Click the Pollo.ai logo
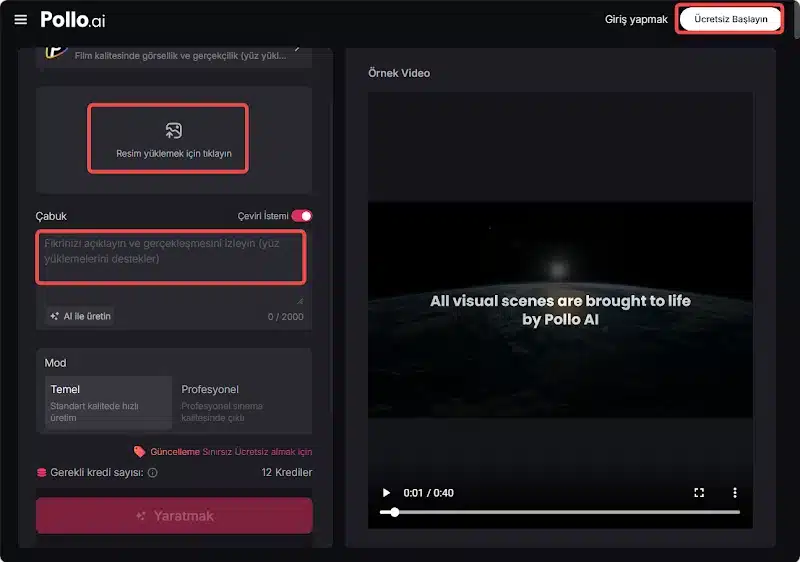 tap(72, 20)
